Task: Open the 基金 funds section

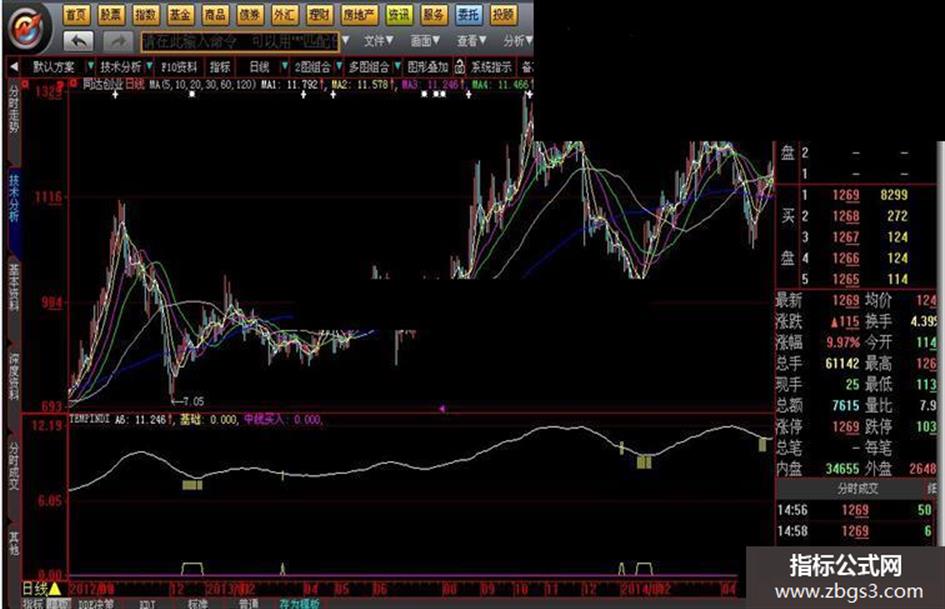Action: click(180, 14)
